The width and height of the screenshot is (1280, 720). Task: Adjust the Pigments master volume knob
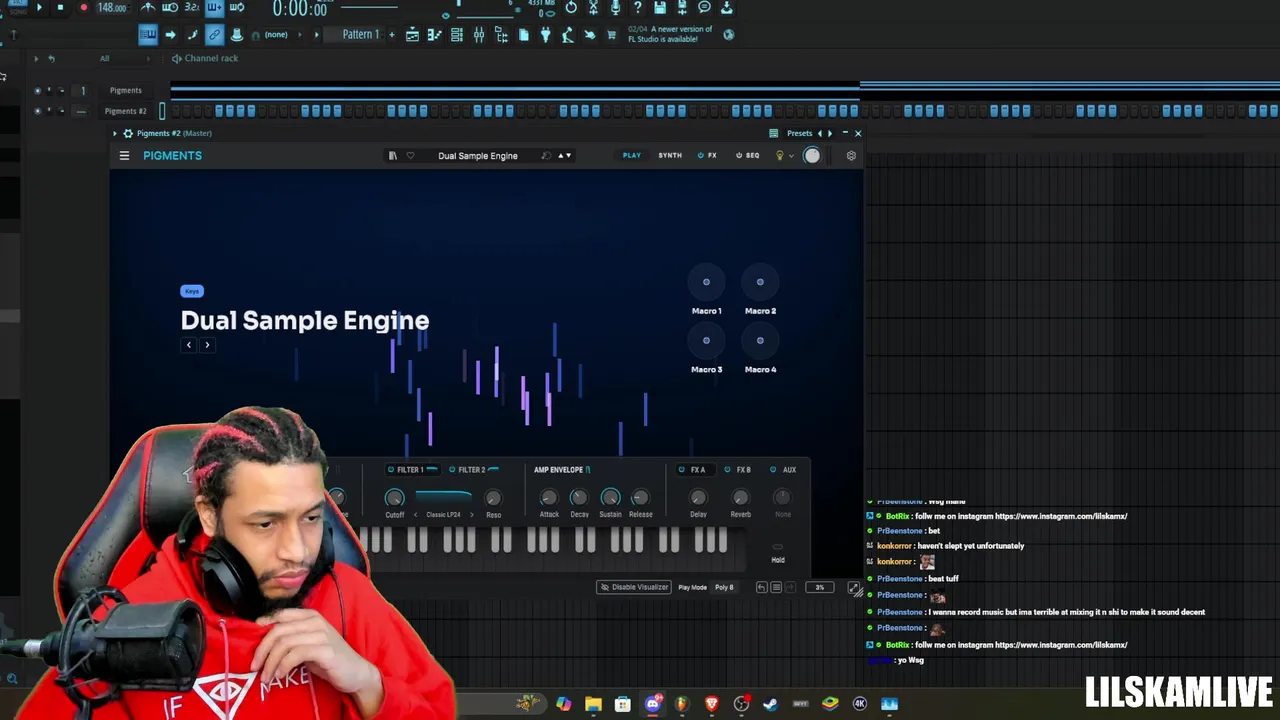coord(812,156)
